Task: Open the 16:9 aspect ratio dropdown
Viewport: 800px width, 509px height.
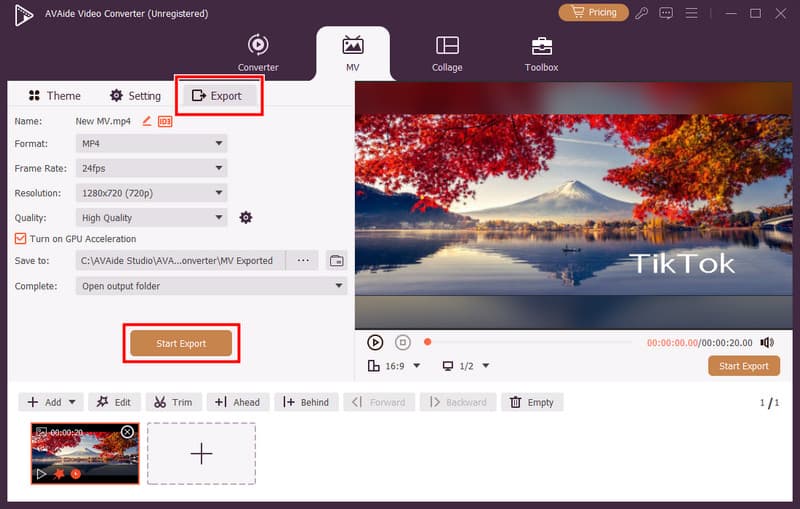Action: click(x=395, y=366)
